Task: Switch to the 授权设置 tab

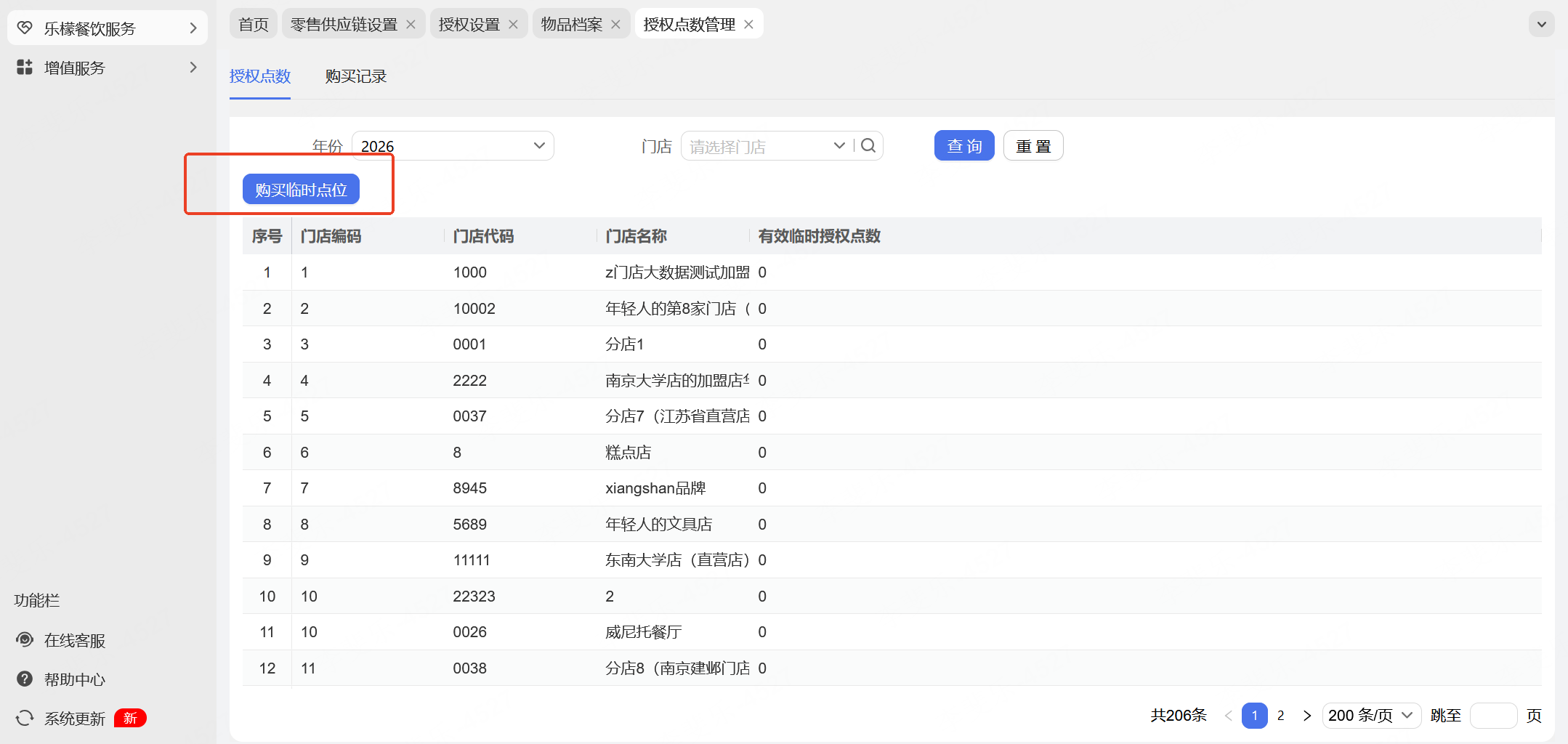Action: (469, 25)
